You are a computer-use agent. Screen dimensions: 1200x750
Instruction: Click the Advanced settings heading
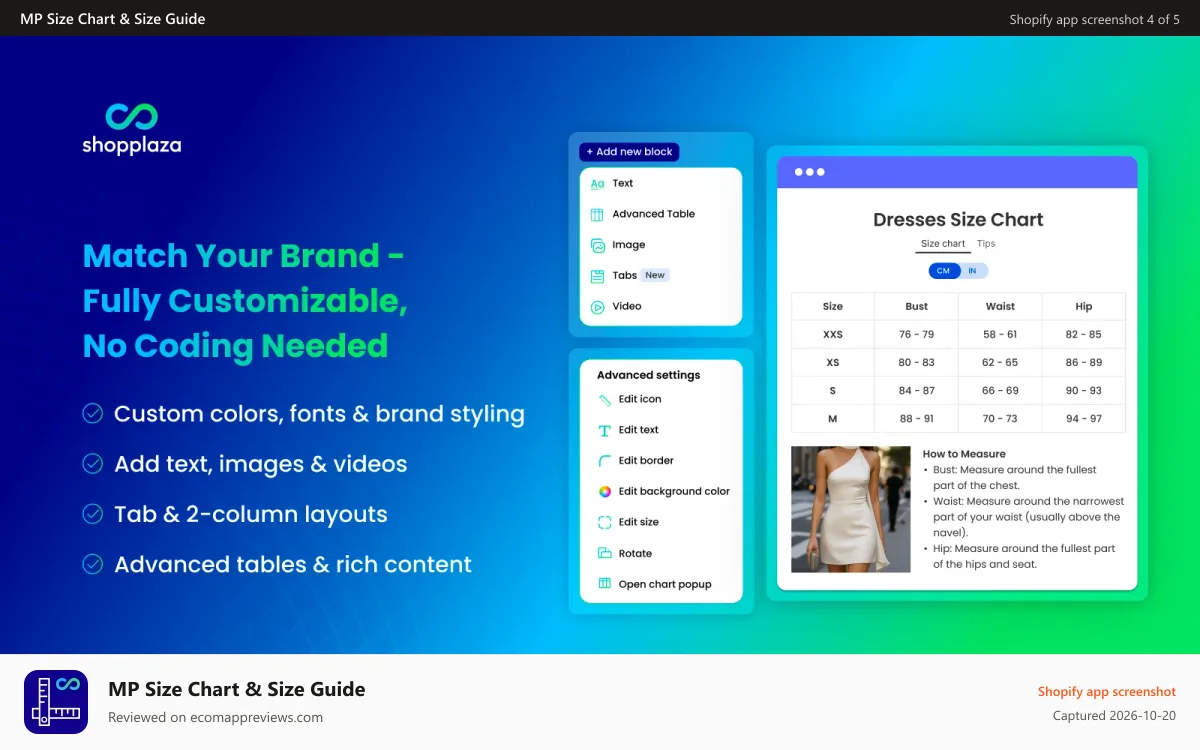pos(648,375)
